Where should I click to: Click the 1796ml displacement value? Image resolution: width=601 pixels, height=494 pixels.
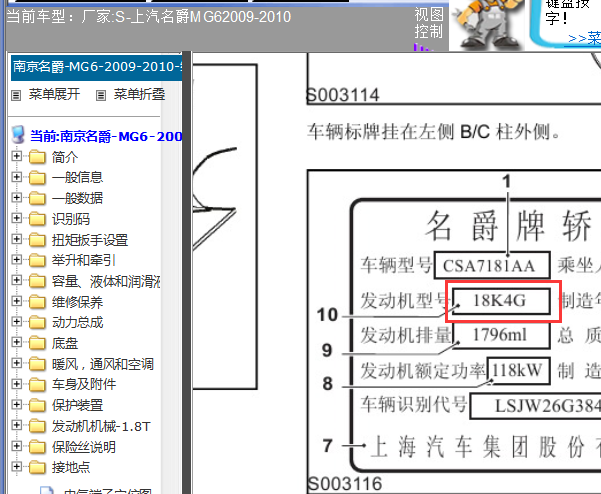pyautogui.click(x=501, y=335)
